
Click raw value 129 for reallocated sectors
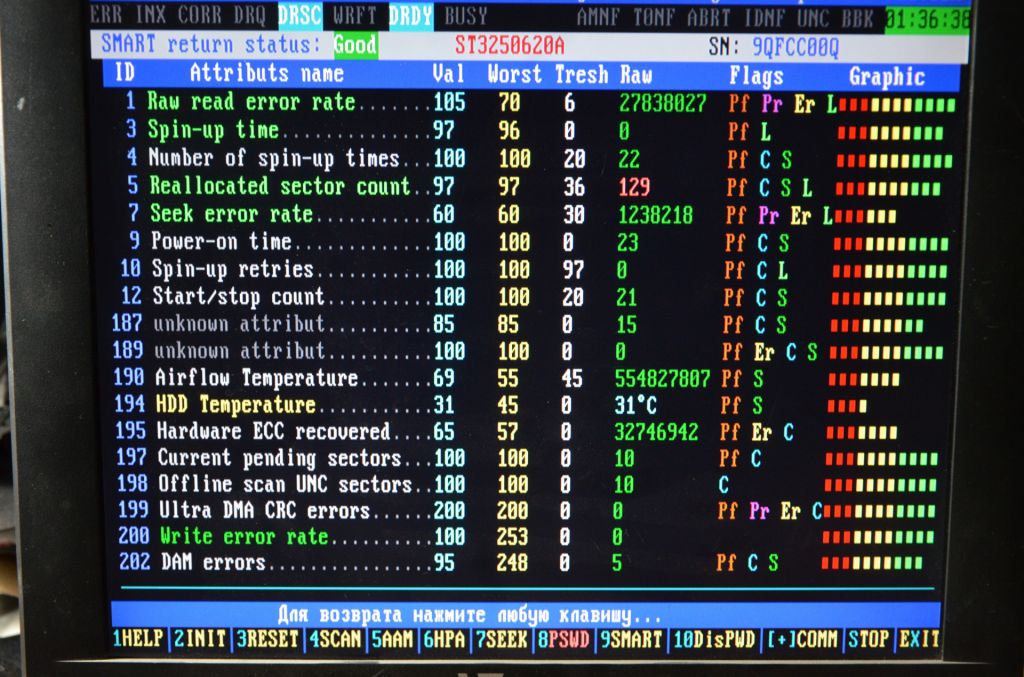(x=634, y=187)
